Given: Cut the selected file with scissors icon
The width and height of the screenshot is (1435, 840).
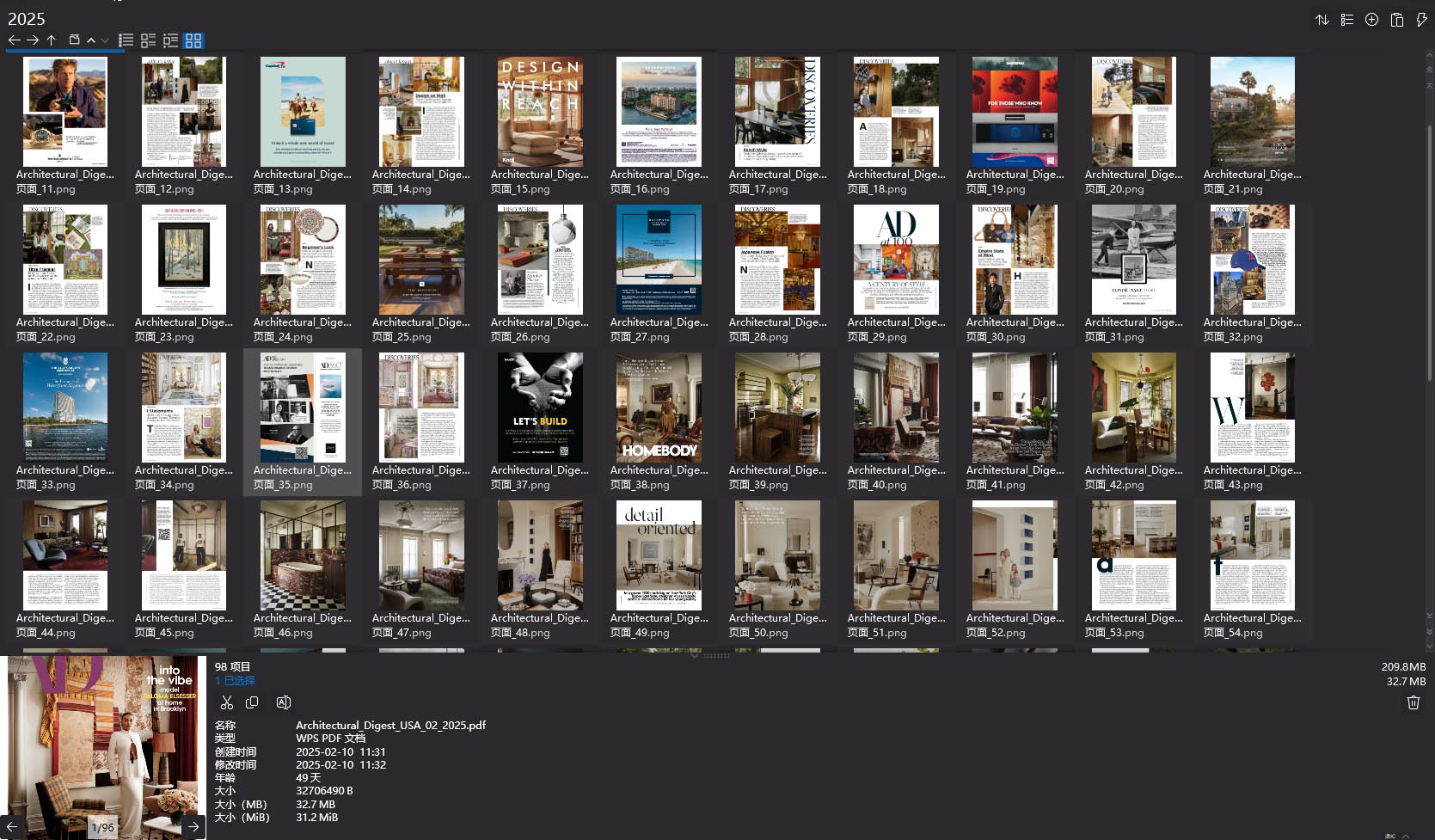Looking at the screenshot, I should pos(227,702).
